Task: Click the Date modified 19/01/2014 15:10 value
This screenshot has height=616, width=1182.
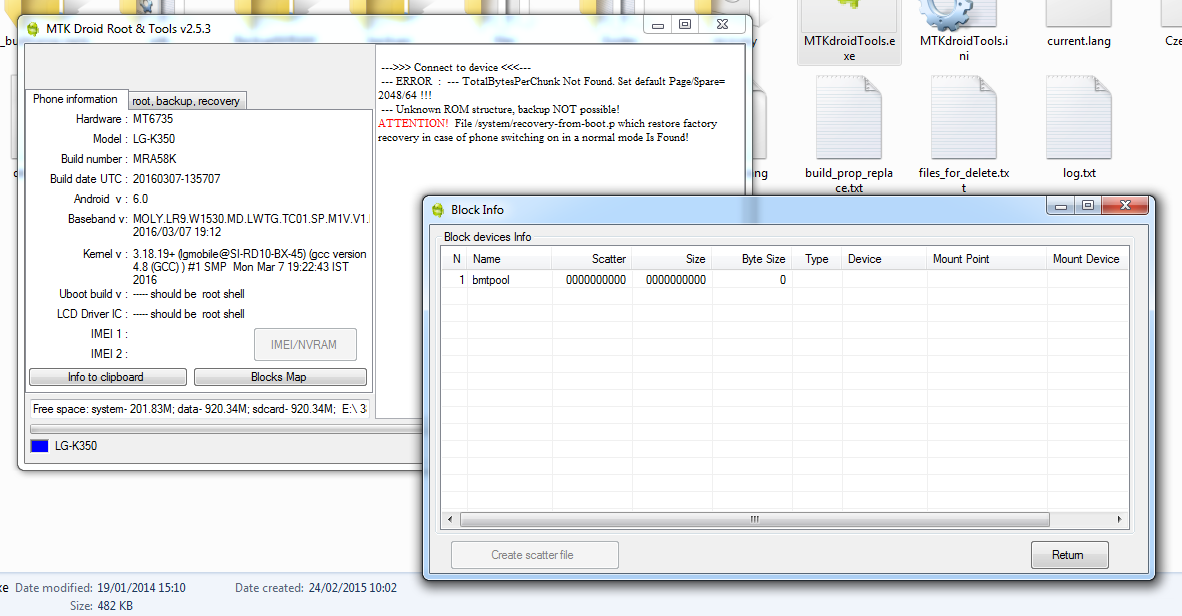Action: (x=141, y=588)
